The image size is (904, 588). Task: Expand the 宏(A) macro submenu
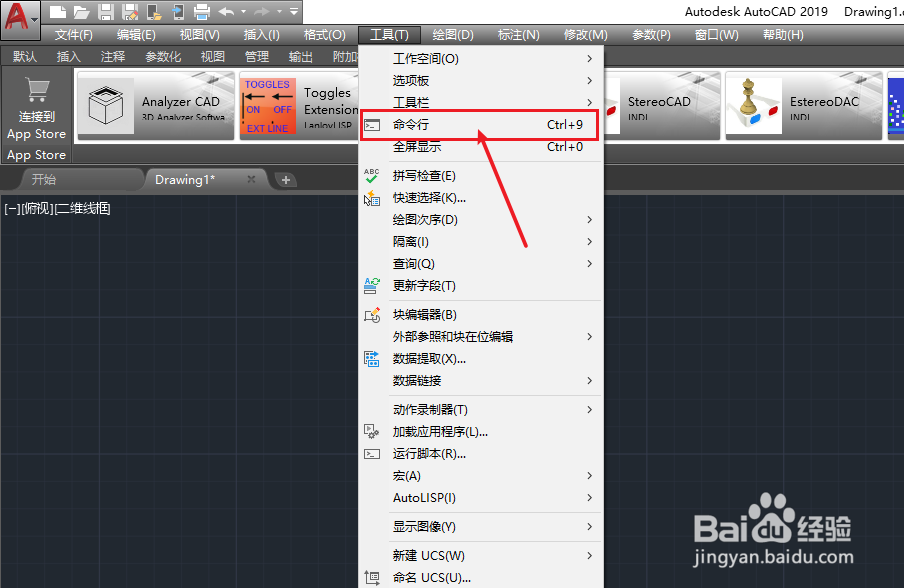click(481, 476)
